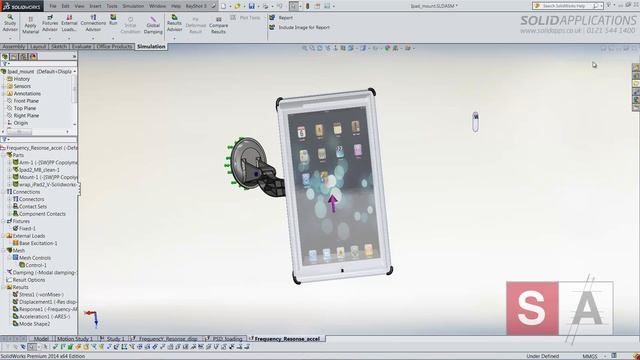Expand the Contact Sets node
Viewport: 640px width, 360px height.
click(10, 207)
